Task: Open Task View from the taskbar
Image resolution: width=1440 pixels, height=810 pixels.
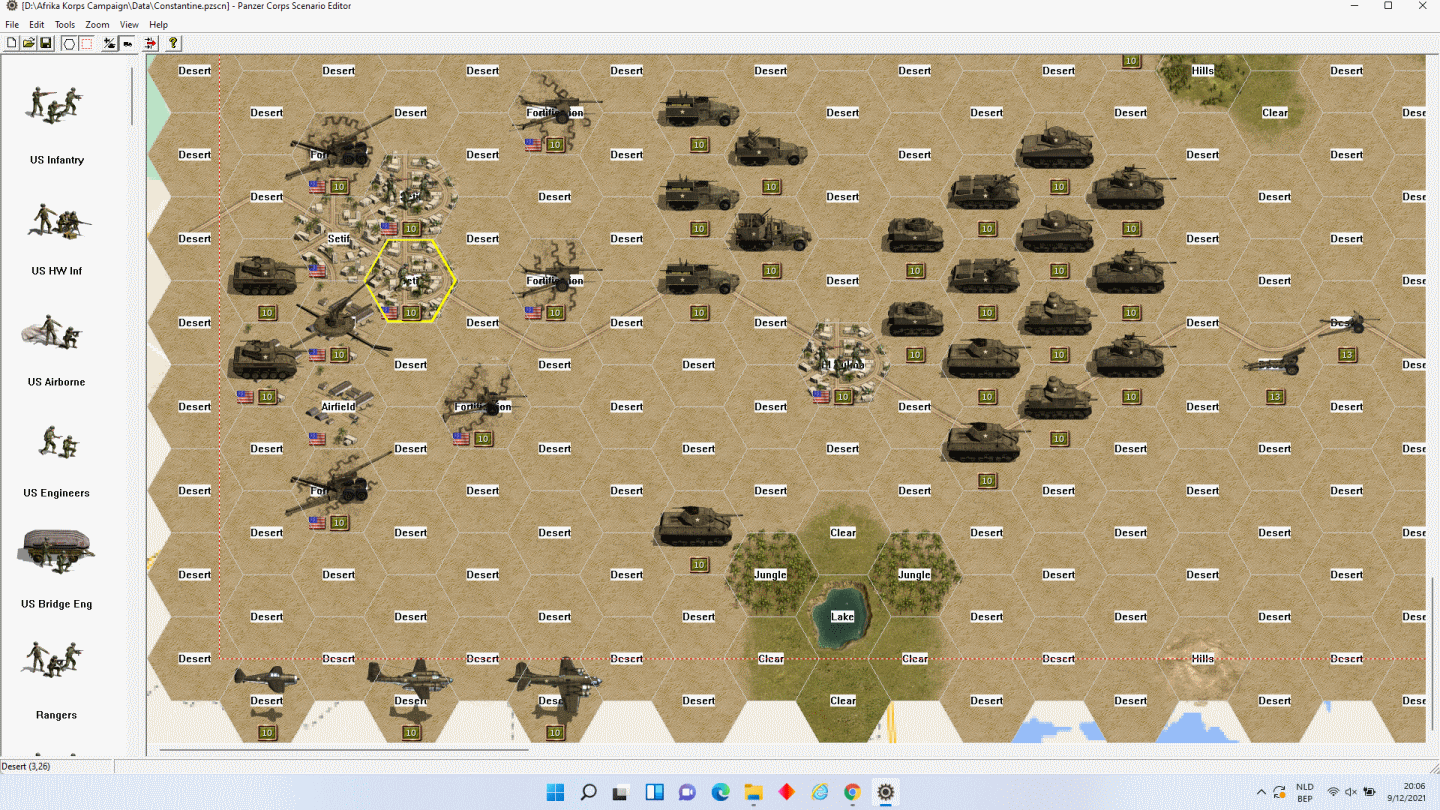Action: point(621,793)
